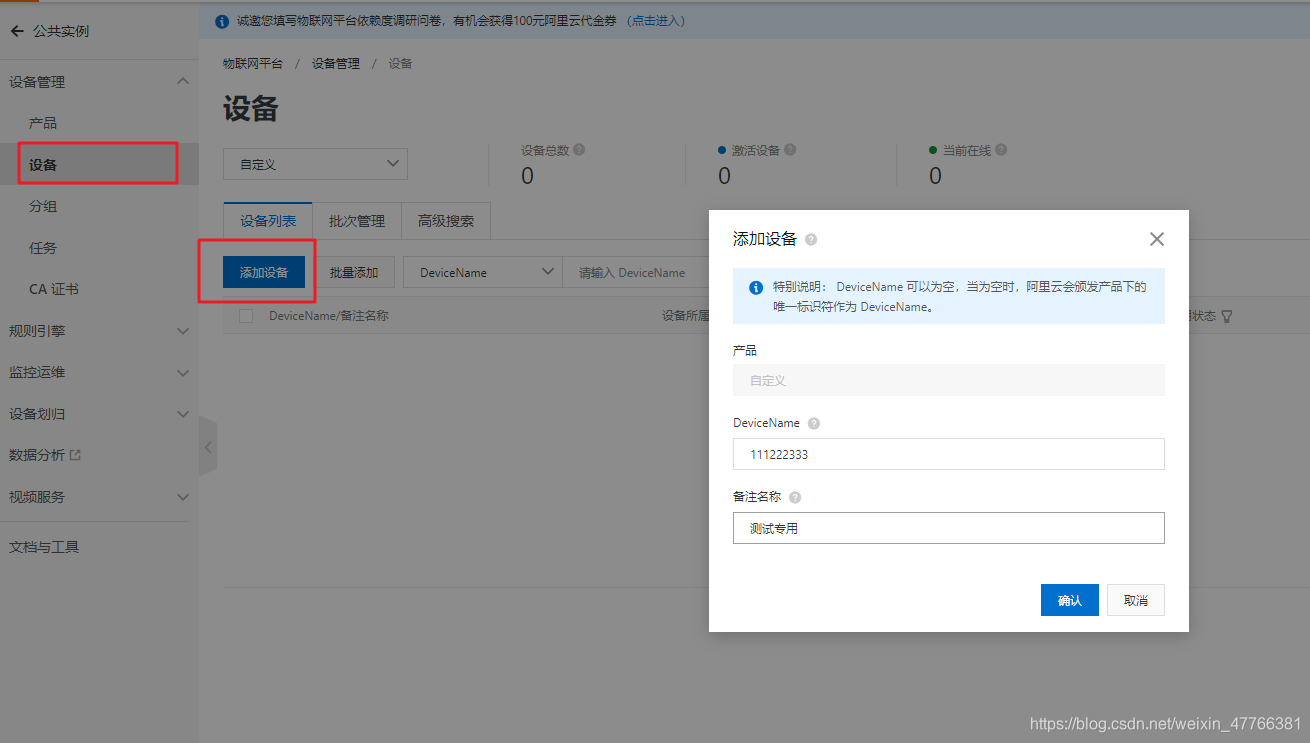Go to 设备管理 breadcrumb
Viewport: 1310px width, 743px height.
(336, 63)
